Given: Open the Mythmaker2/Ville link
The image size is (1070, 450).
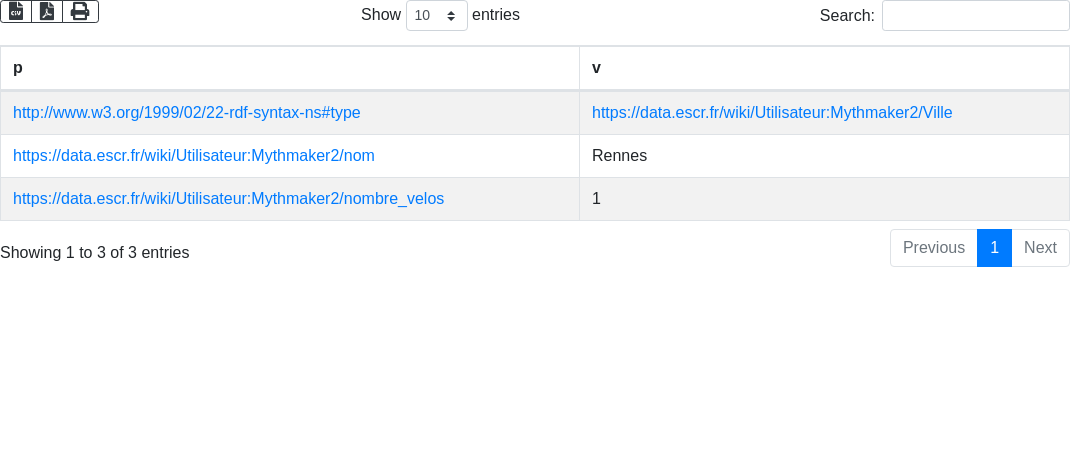Looking at the screenshot, I should (x=772, y=113).
